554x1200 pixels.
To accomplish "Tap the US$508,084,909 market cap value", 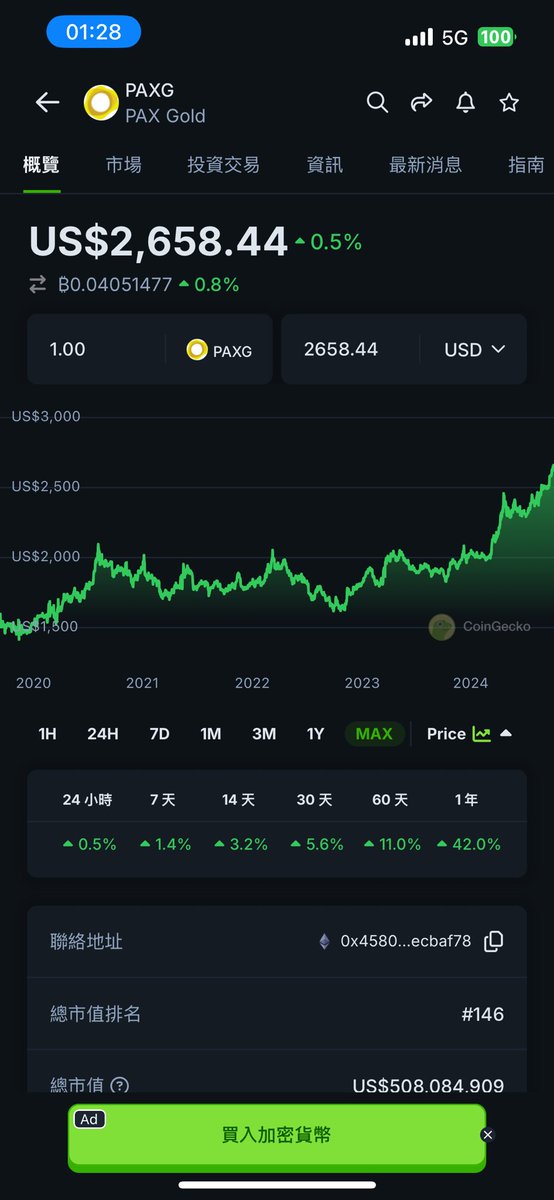I will [428, 1086].
